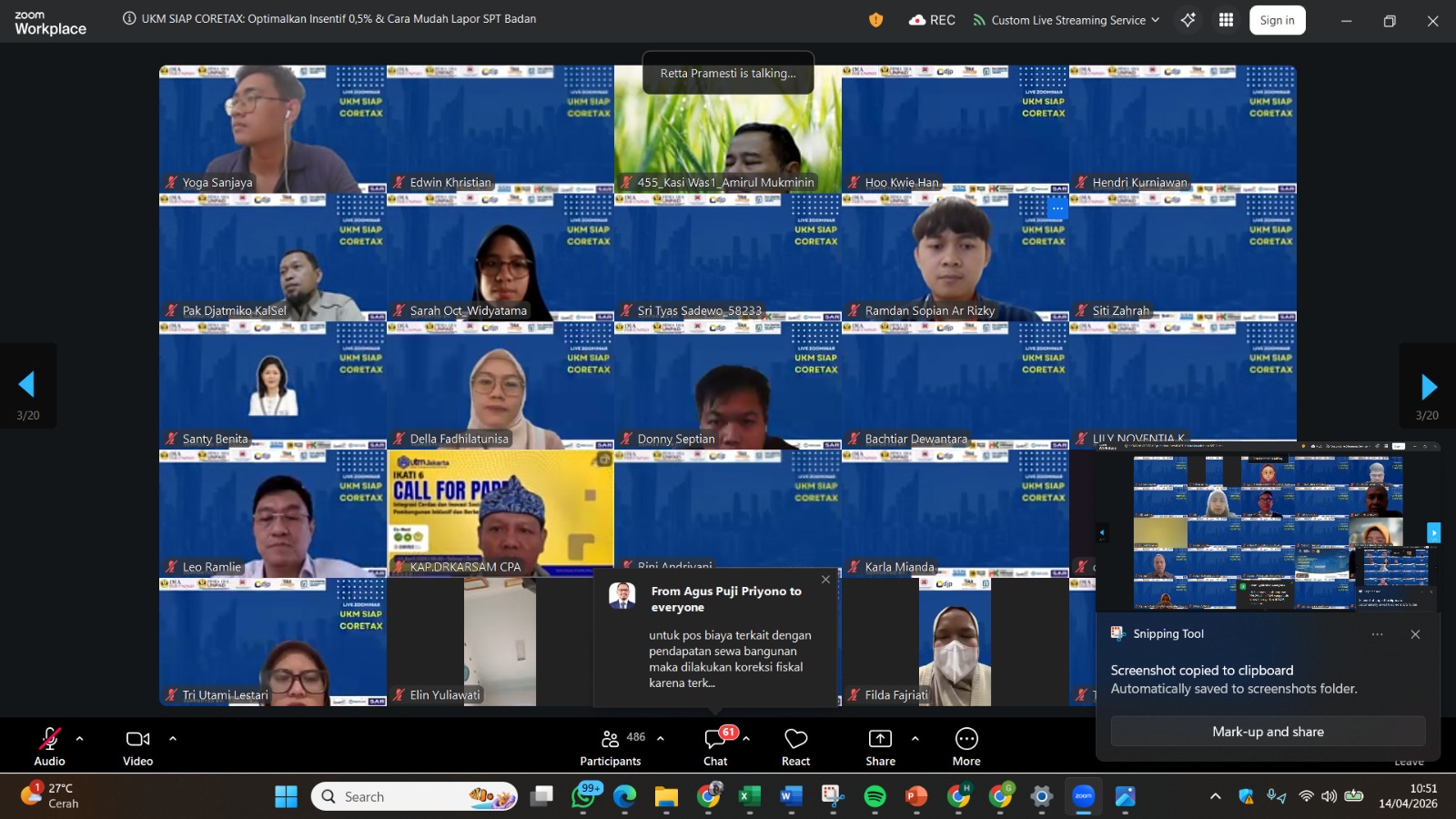
Task: Show hidden icons in the system tray
Action: [1215, 796]
